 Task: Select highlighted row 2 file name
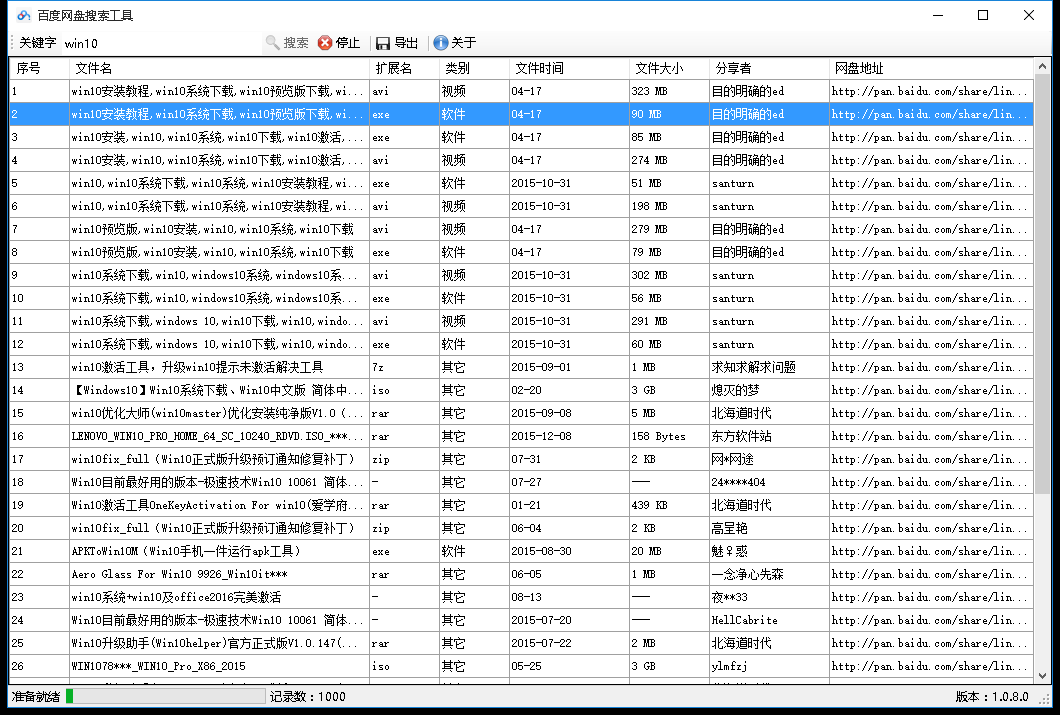(x=219, y=114)
